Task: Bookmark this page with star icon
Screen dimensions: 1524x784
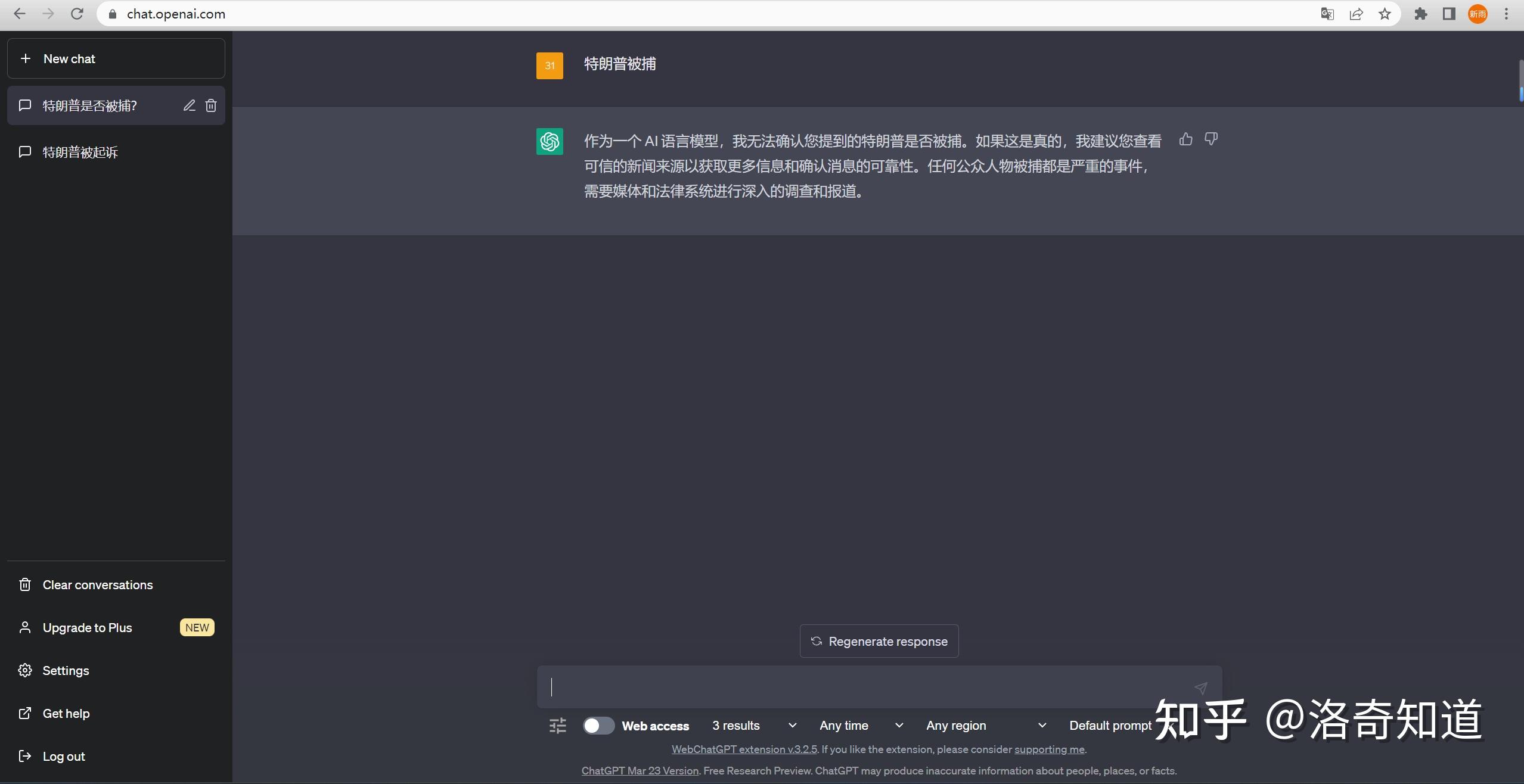Action: [1385, 14]
